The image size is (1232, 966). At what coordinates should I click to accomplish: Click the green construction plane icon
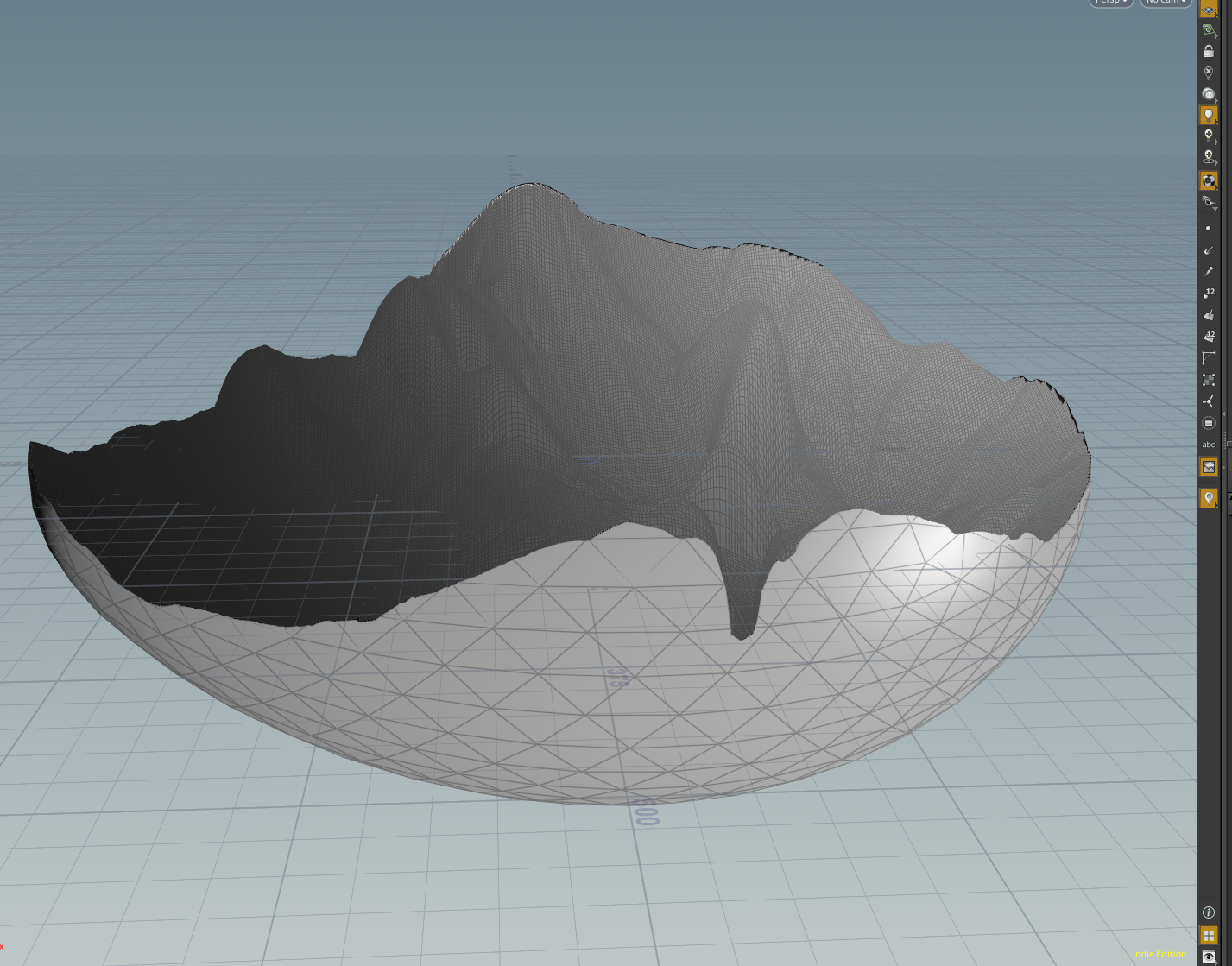(1209, 30)
